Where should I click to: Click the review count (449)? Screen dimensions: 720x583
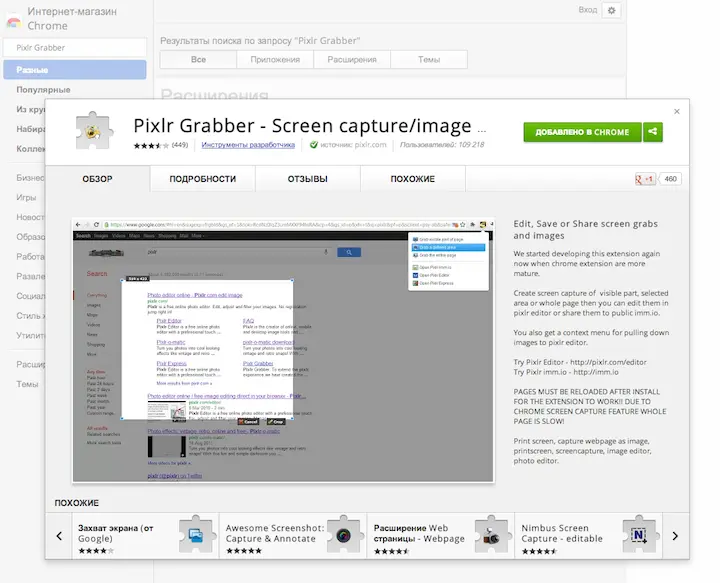(180, 145)
